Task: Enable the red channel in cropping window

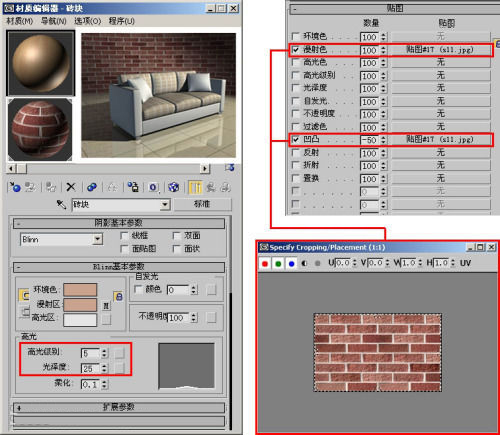Action: 265,263
